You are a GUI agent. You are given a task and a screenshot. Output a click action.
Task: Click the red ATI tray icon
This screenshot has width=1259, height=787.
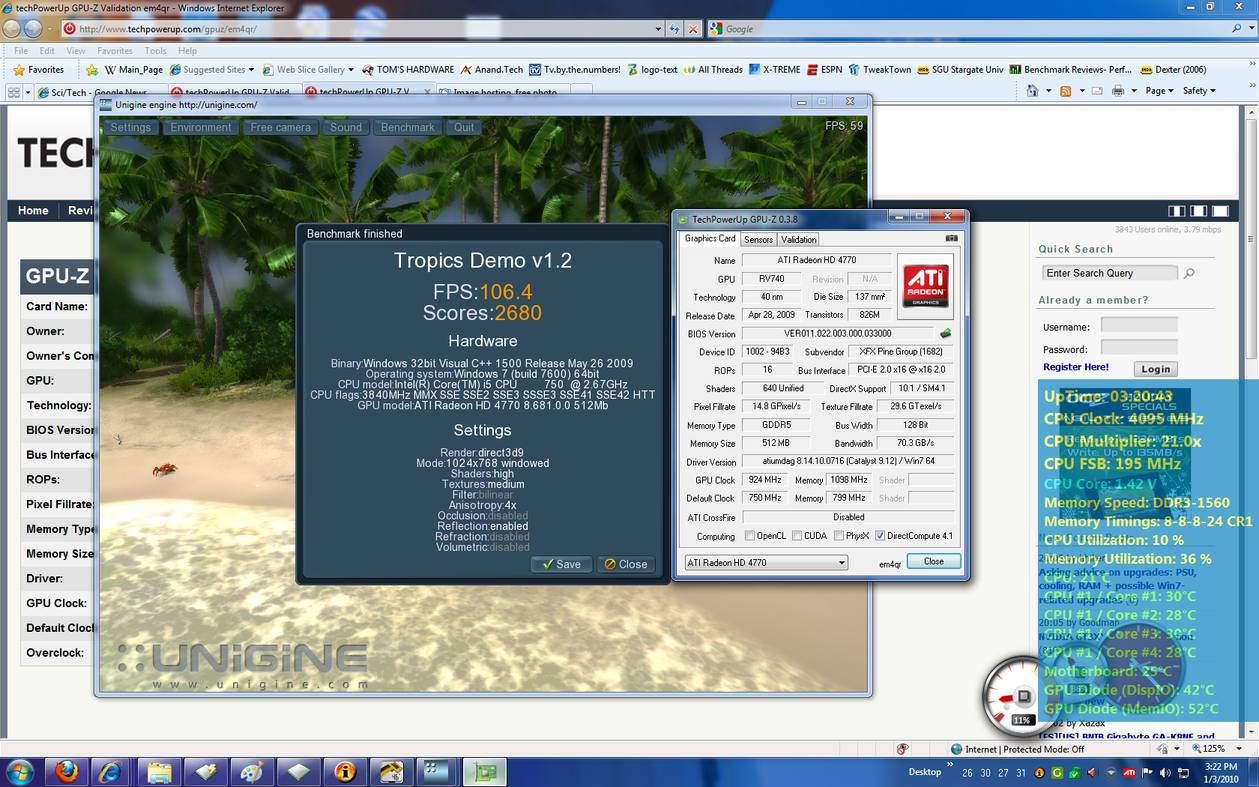pos(1129,773)
